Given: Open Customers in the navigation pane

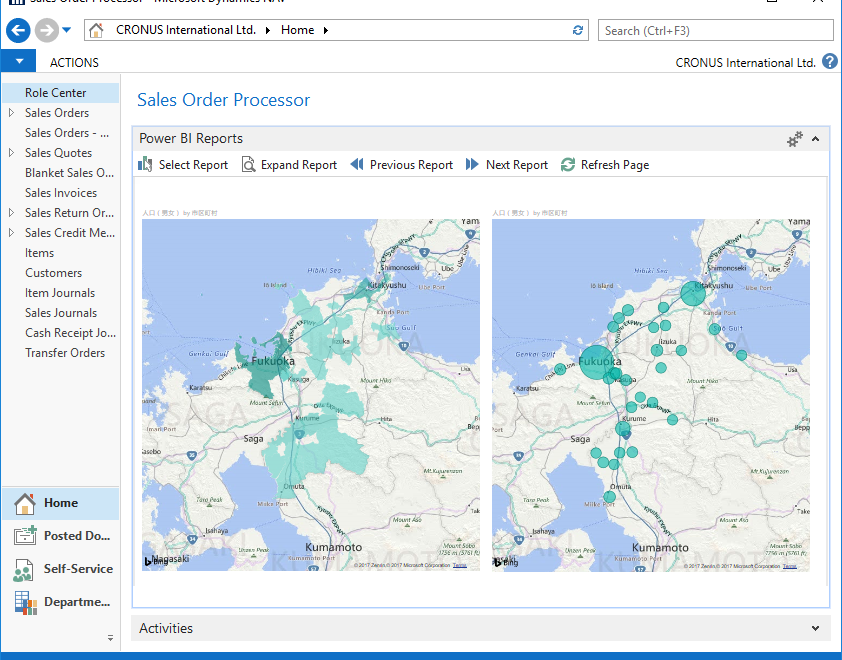Looking at the screenshot, I should [53, 273].
